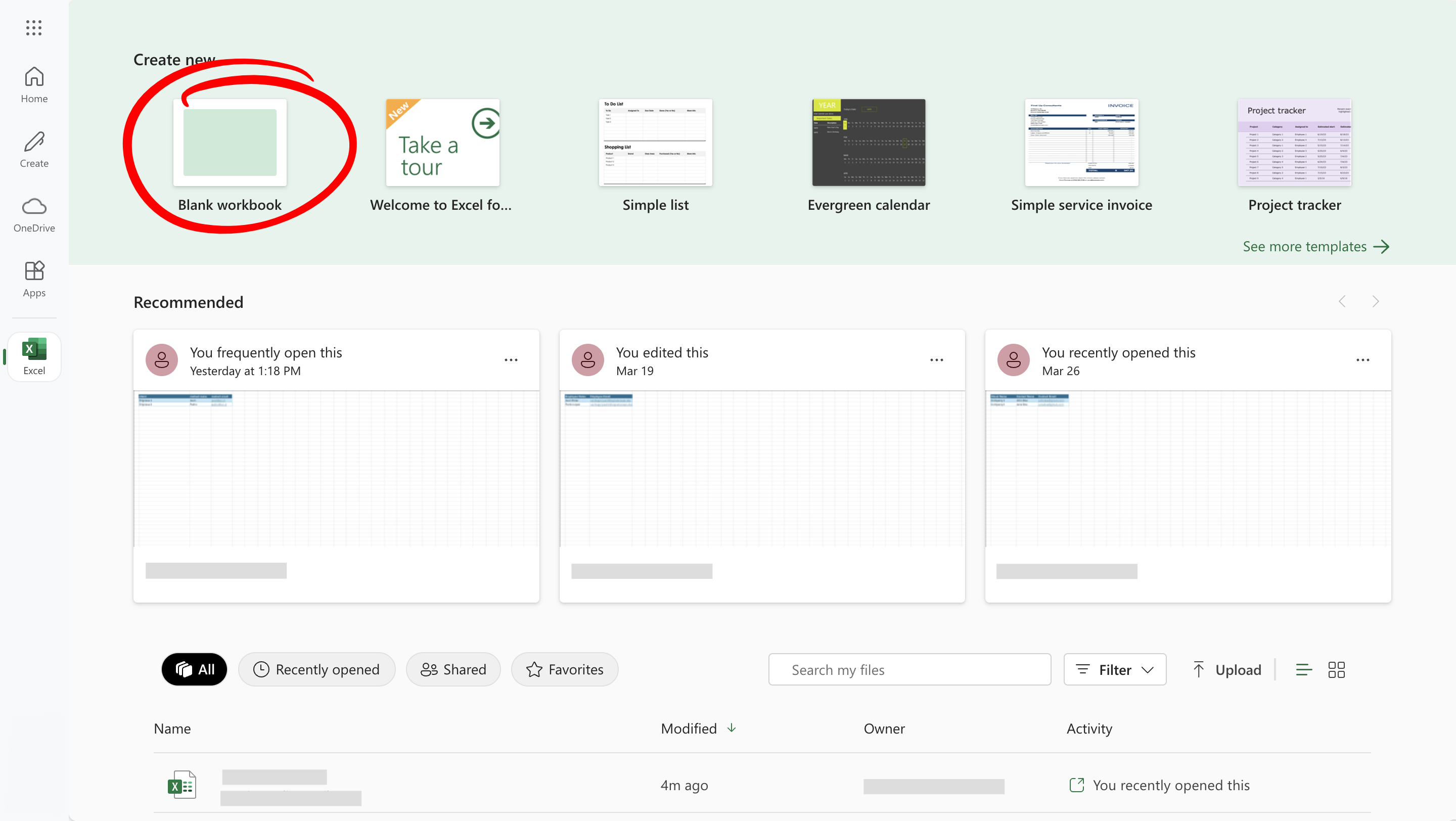Click the Search my files field
Screen dimensions: 1456x821
pos(909,669)
